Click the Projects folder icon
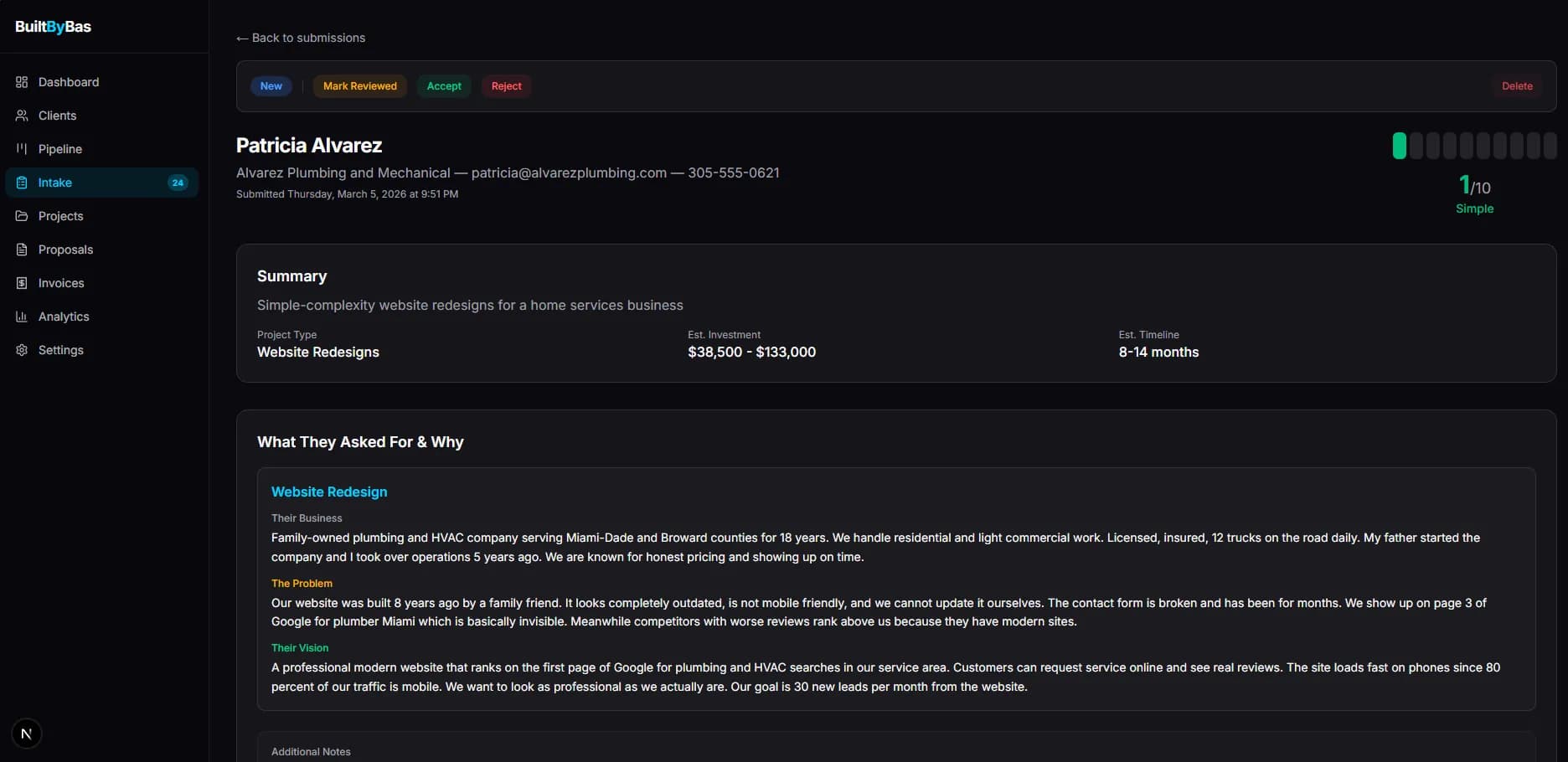This screenshot has width=1568, height=762. click(x=22, y=216)
